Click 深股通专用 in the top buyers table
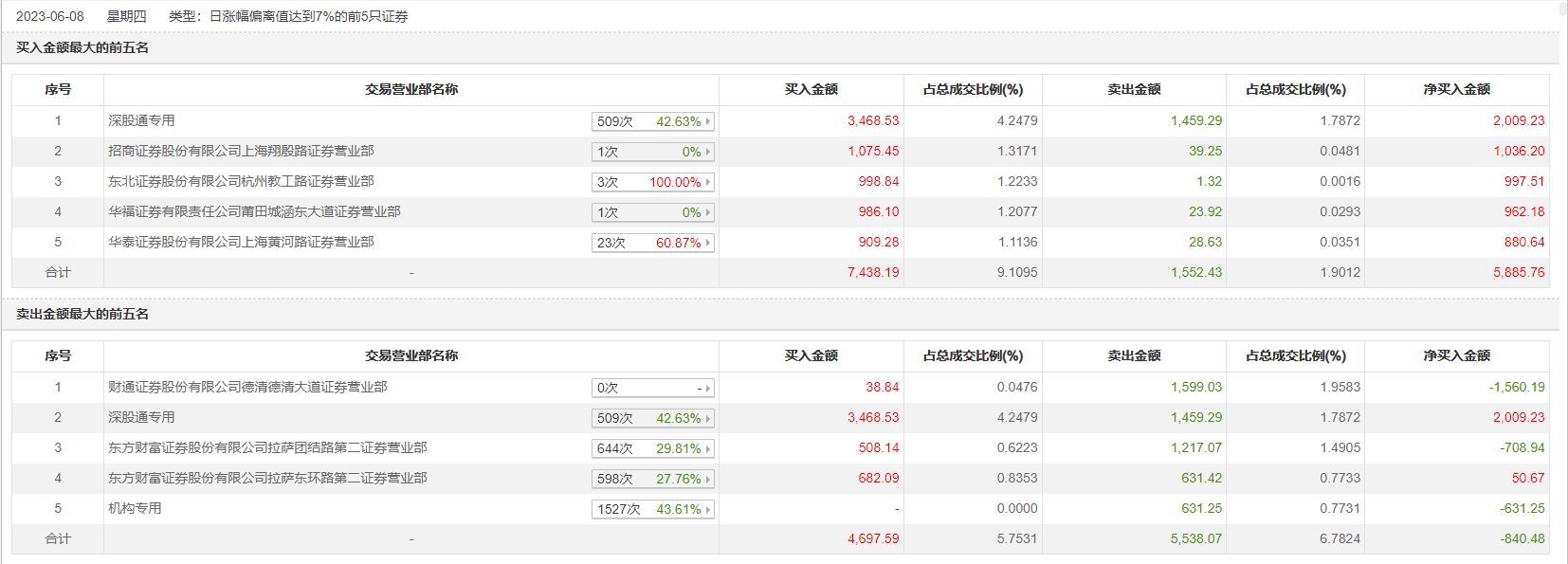This screenshot has width=1568, height=564. click(x=141, y=120)
